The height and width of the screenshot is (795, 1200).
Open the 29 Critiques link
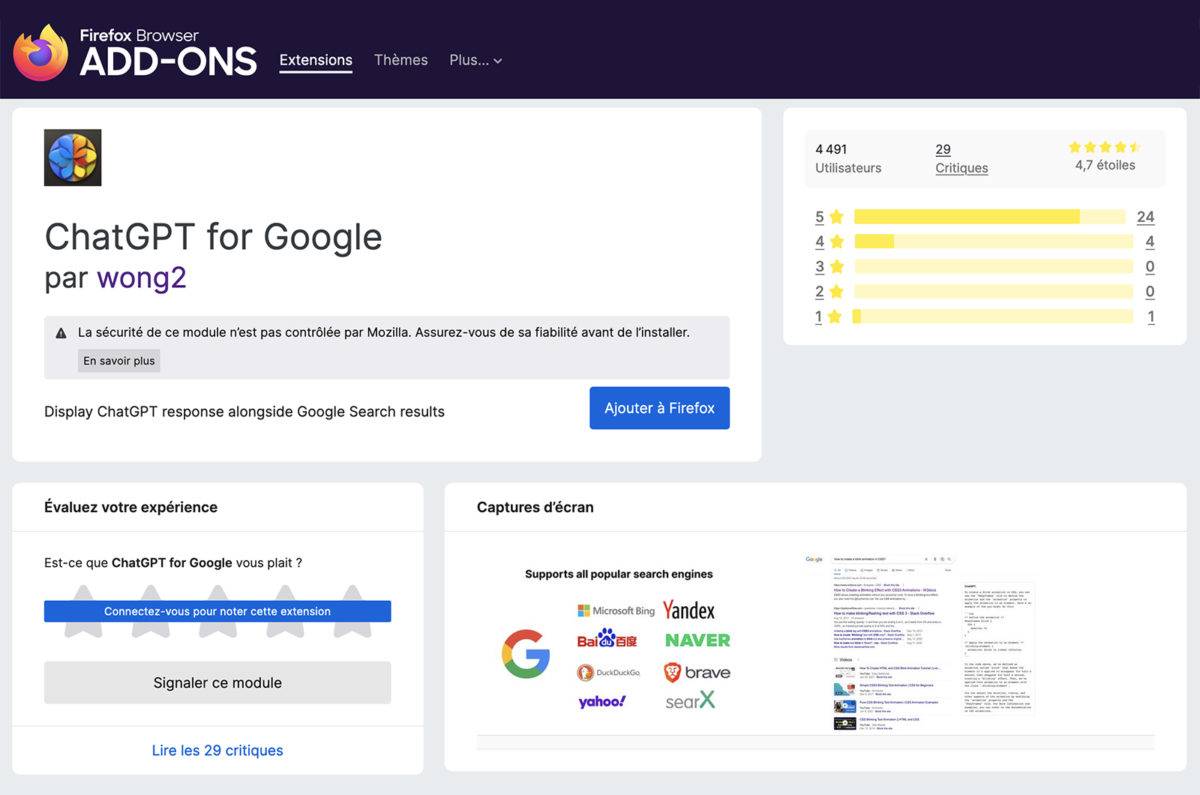pyautogui.click(x=962, y=159)
